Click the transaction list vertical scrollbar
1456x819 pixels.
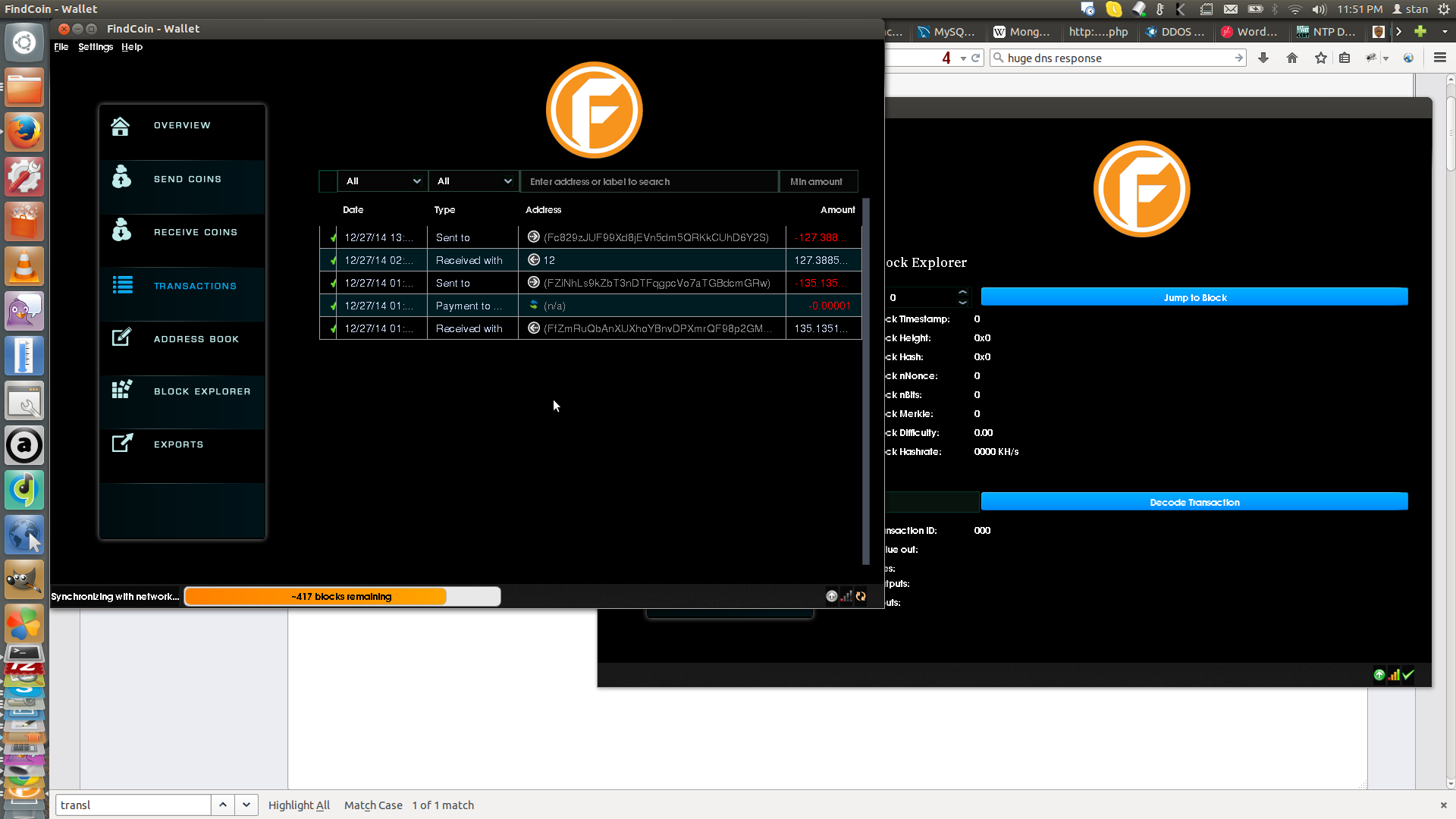[866, 381]
